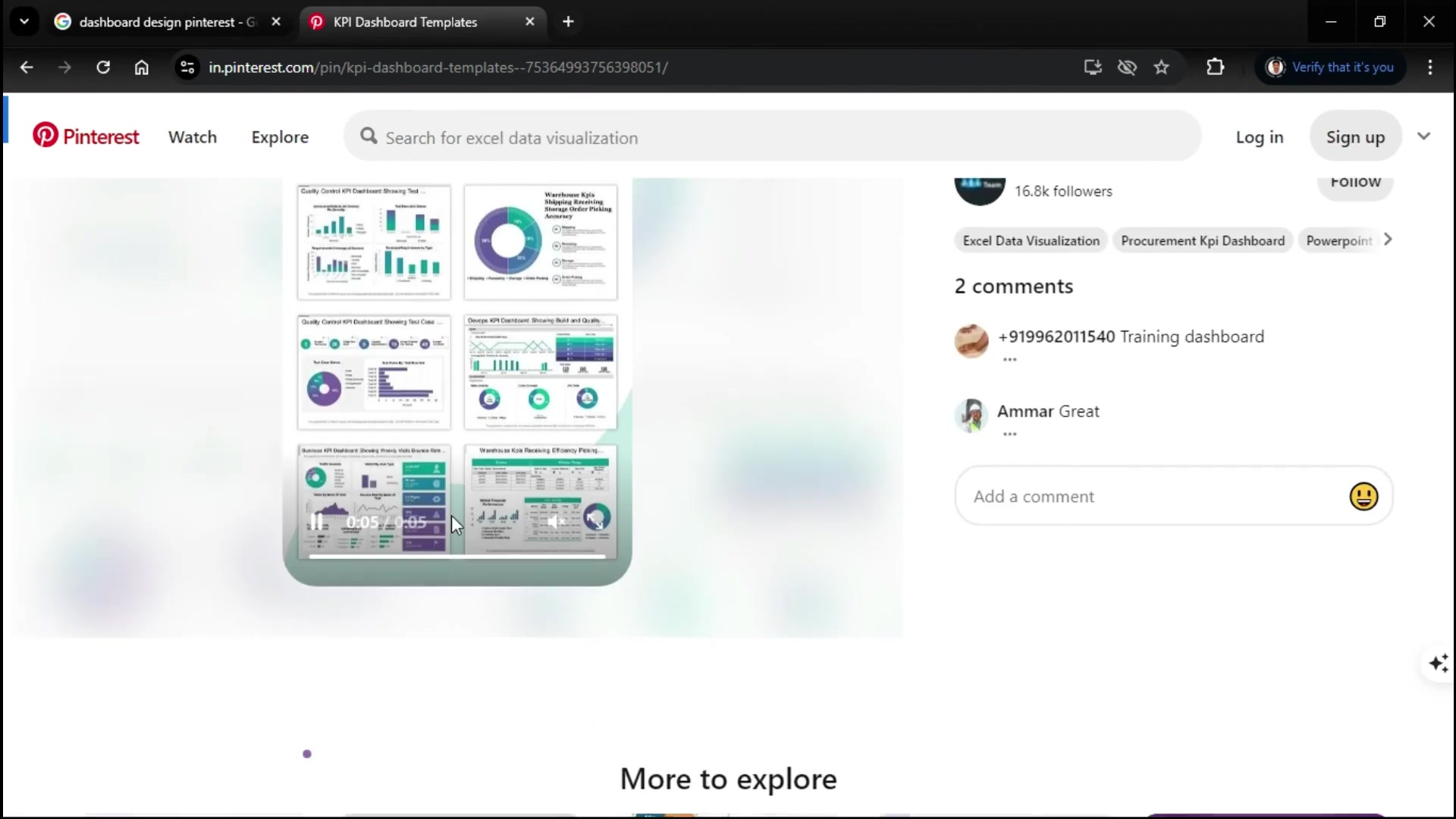The height and width of the screenshot is (819, 1456).
Task: Expand header chevron next to Sign up
Action: (x=1423, y=136)
